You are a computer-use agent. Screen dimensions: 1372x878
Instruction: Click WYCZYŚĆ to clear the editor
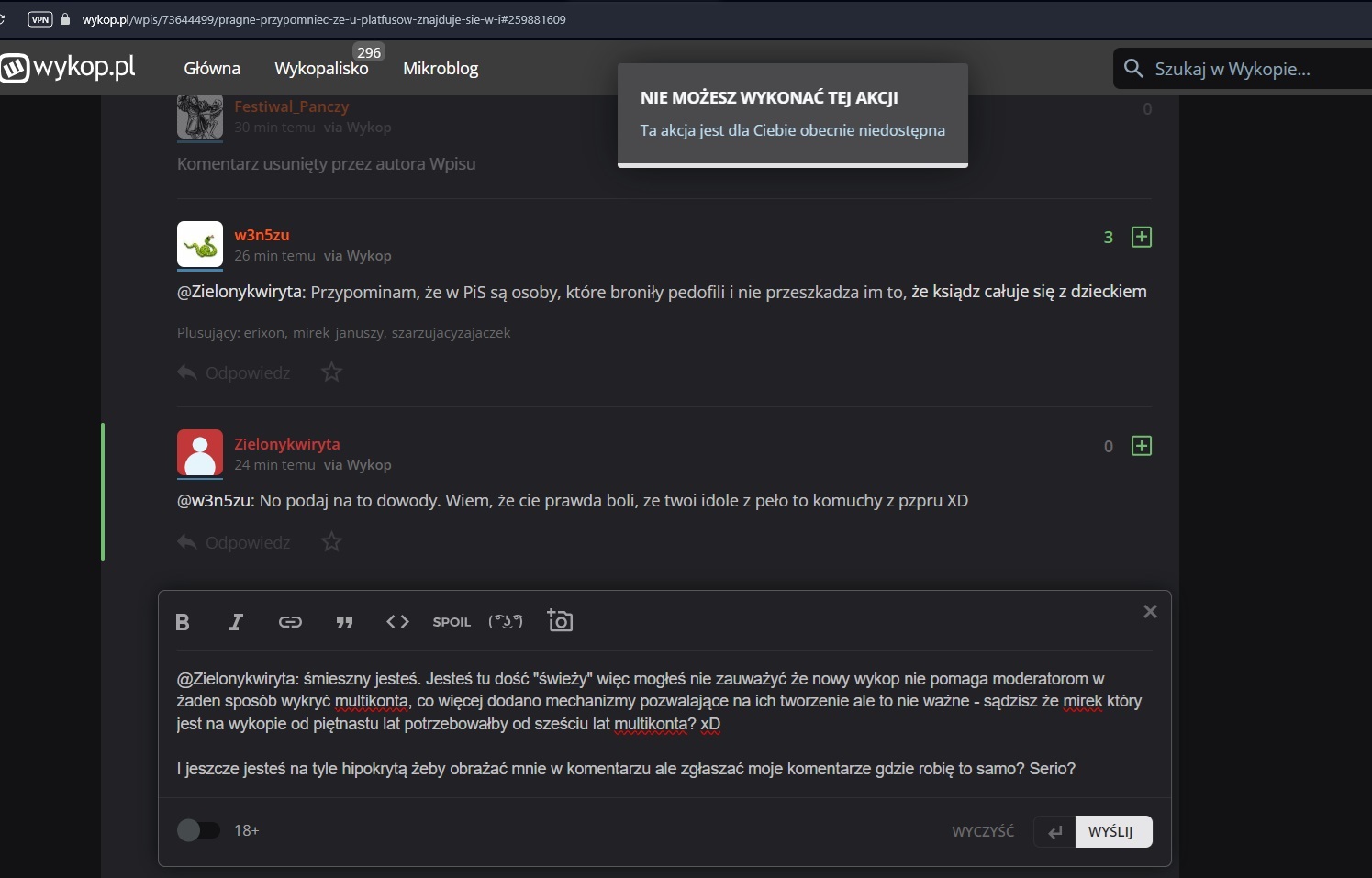click(x=983, y=831)
